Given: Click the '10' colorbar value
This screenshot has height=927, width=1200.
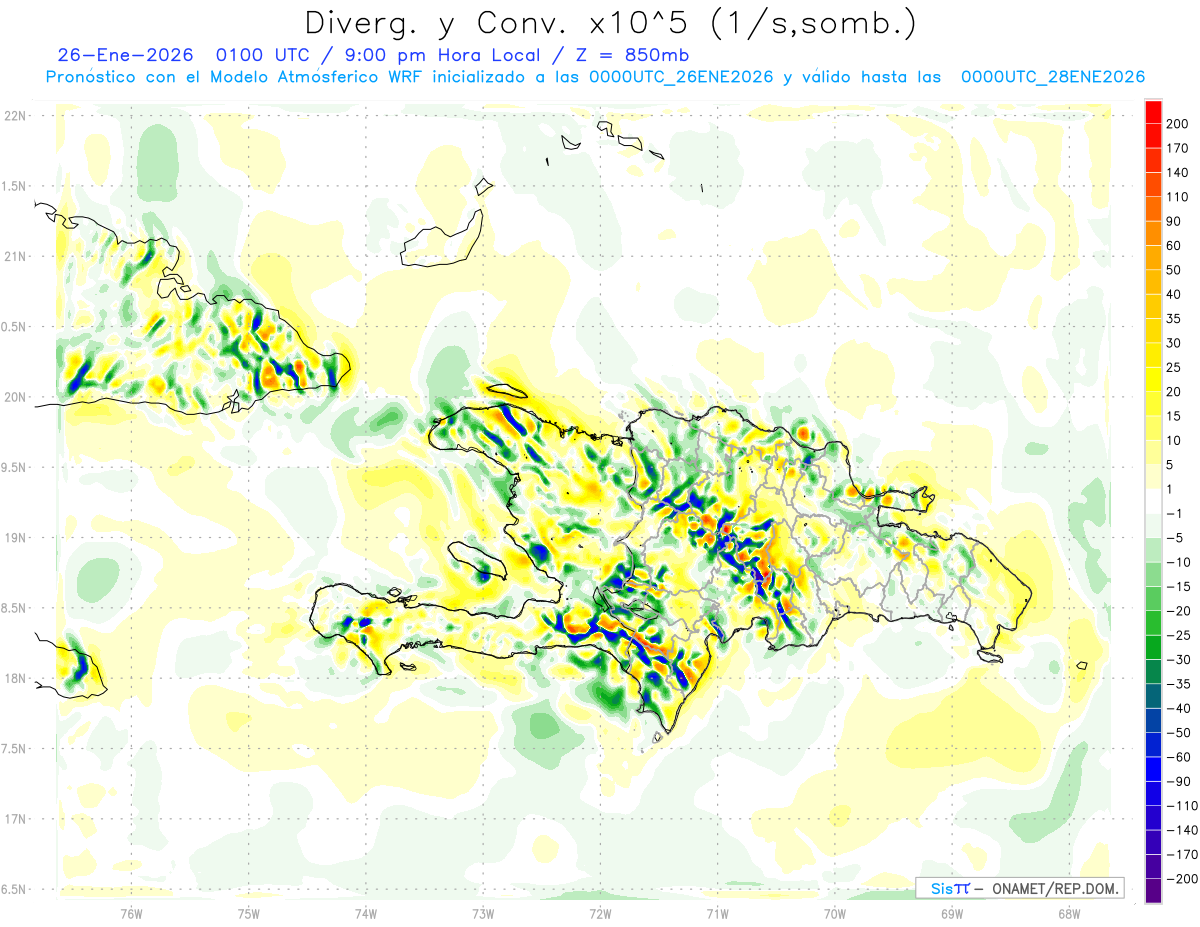Looking at the screenshot, I should (1174, 441).
